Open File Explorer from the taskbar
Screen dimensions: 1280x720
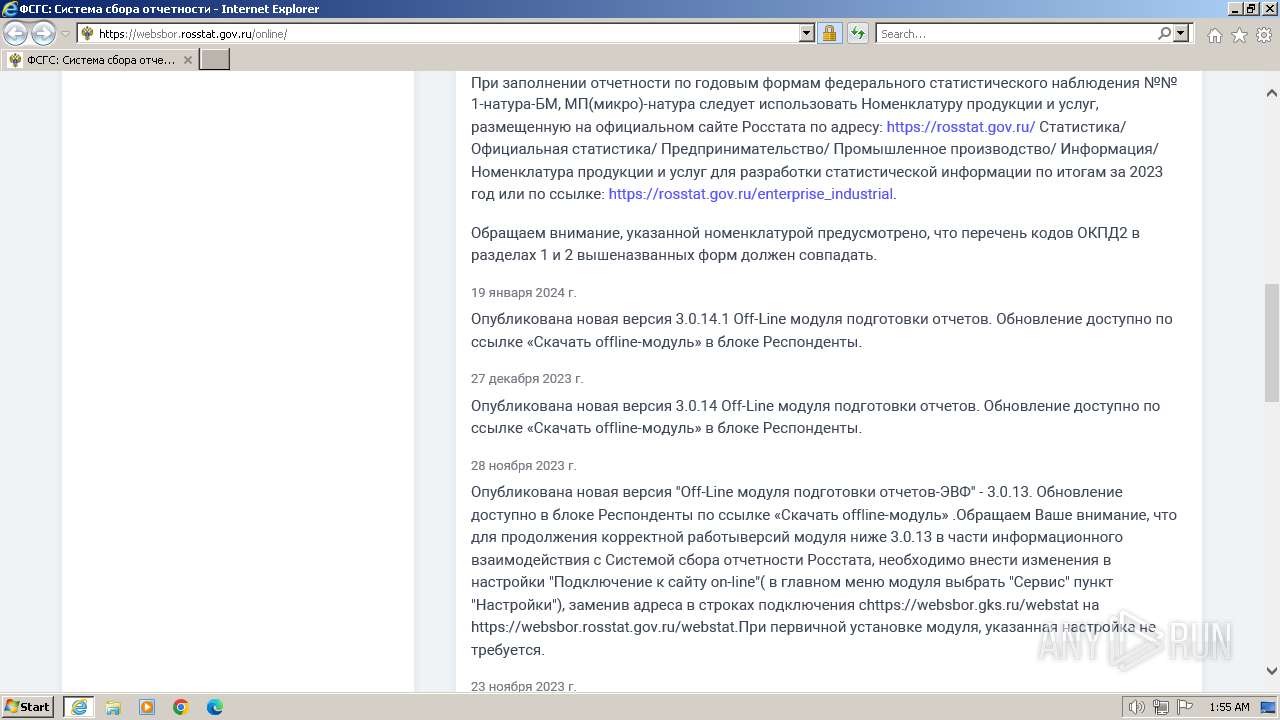click(x=113, y=707)
